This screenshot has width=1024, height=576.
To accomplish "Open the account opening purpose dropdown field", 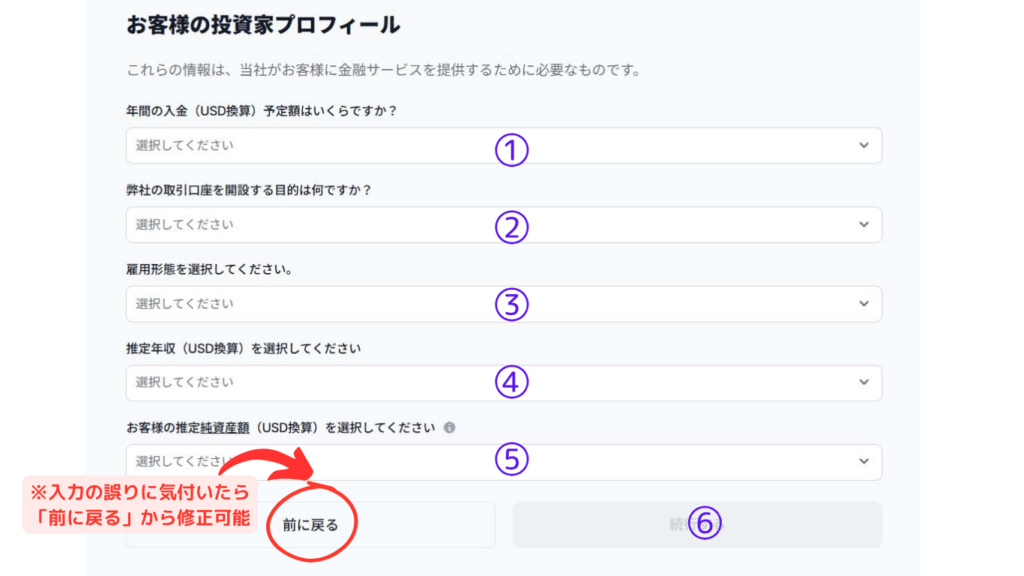I will (x=400, y=225).
